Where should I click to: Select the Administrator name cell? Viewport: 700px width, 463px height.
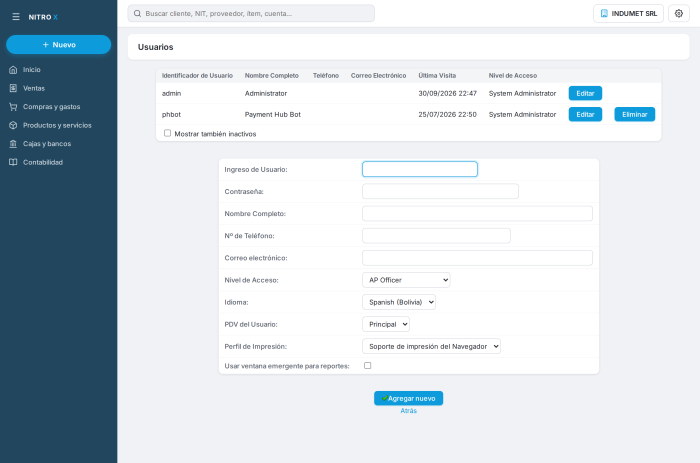click(x=266, y=93)
